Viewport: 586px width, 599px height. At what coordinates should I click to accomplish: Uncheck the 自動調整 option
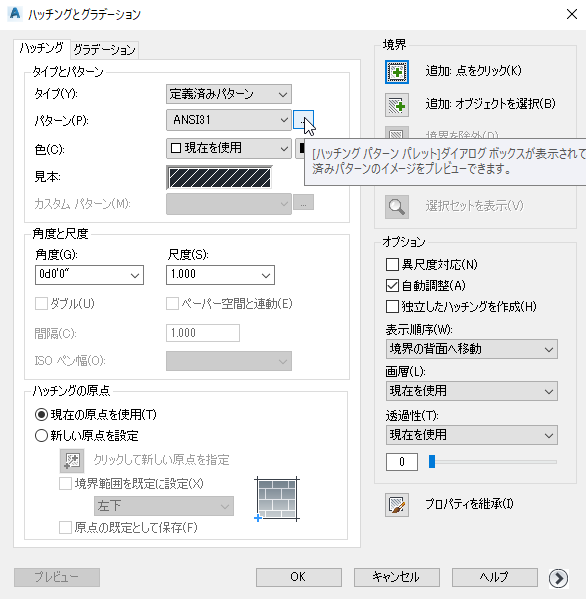[x=392, y=285]
